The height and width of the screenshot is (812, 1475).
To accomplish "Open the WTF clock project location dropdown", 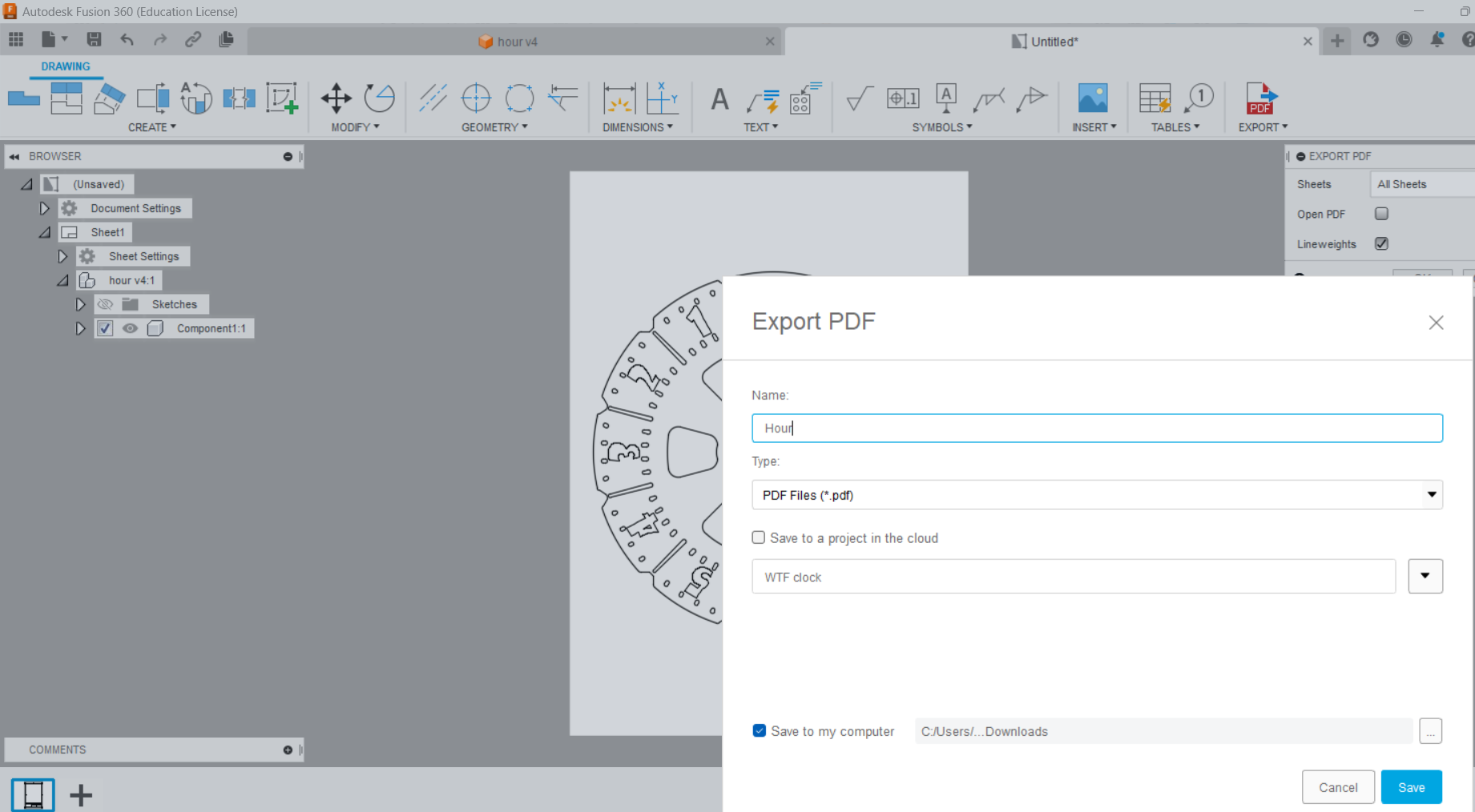I will [1425, 576].
